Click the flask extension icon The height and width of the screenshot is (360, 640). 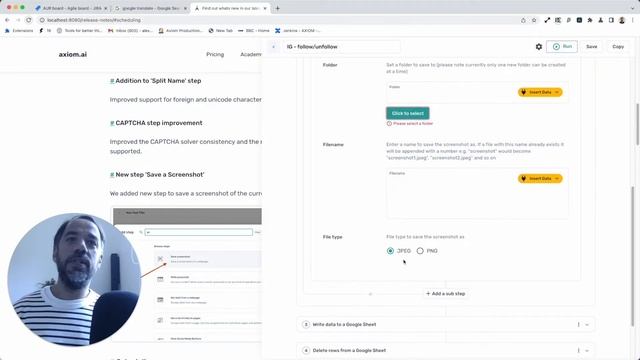(600, 20)
